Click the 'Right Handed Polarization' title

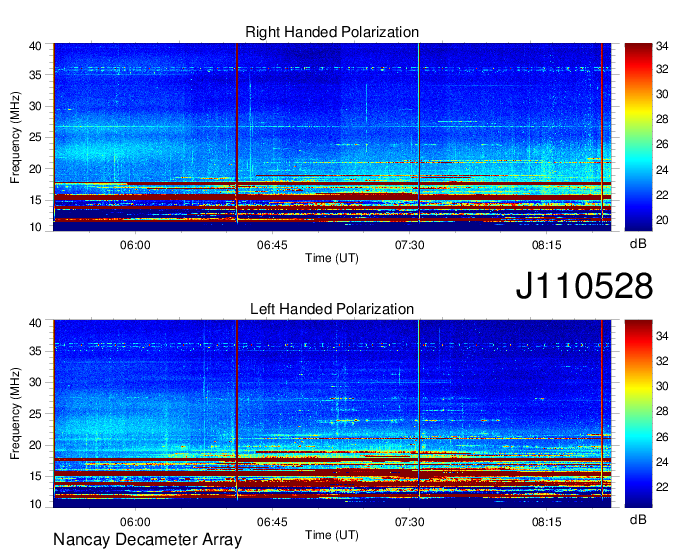tap(332, 32)
